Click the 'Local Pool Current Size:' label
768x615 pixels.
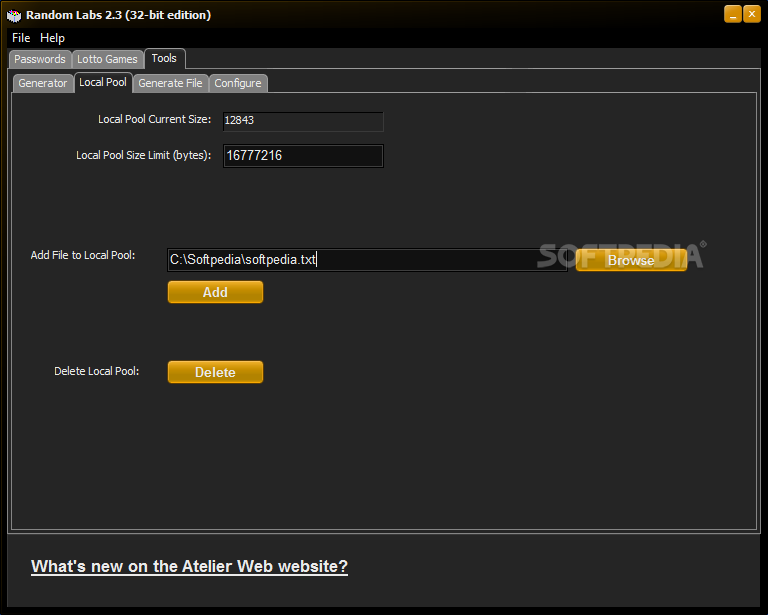tap(154, 119)
